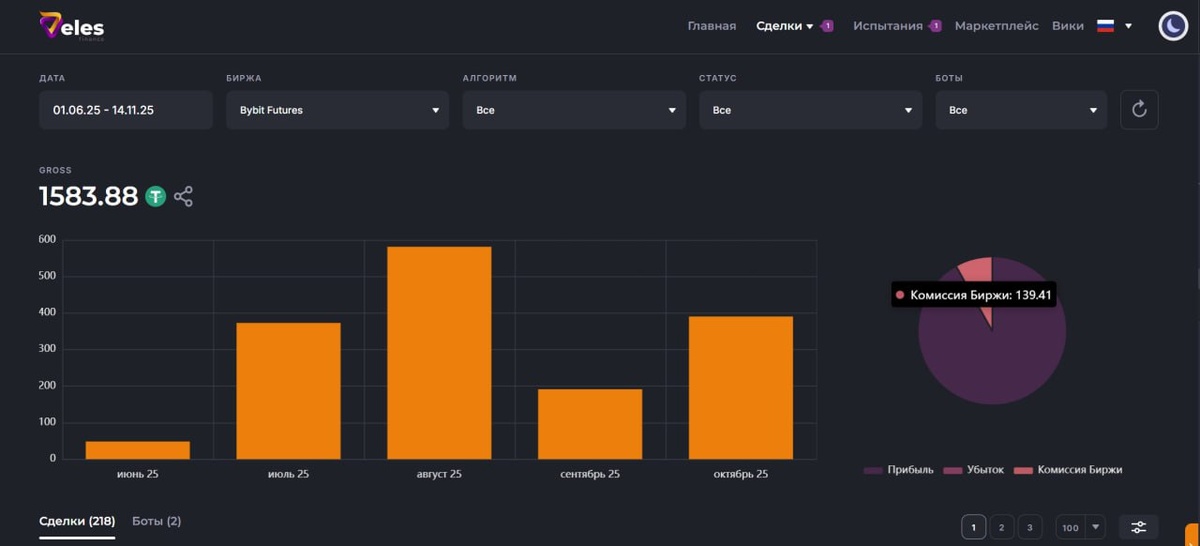Click the Tether currency icon
This screenshot has width=1200, height=546.
[x=155, y=196]
